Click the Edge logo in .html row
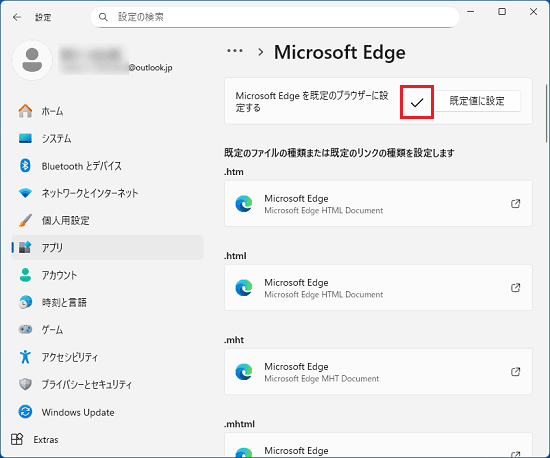550x458 pixels. pos(244,288)
